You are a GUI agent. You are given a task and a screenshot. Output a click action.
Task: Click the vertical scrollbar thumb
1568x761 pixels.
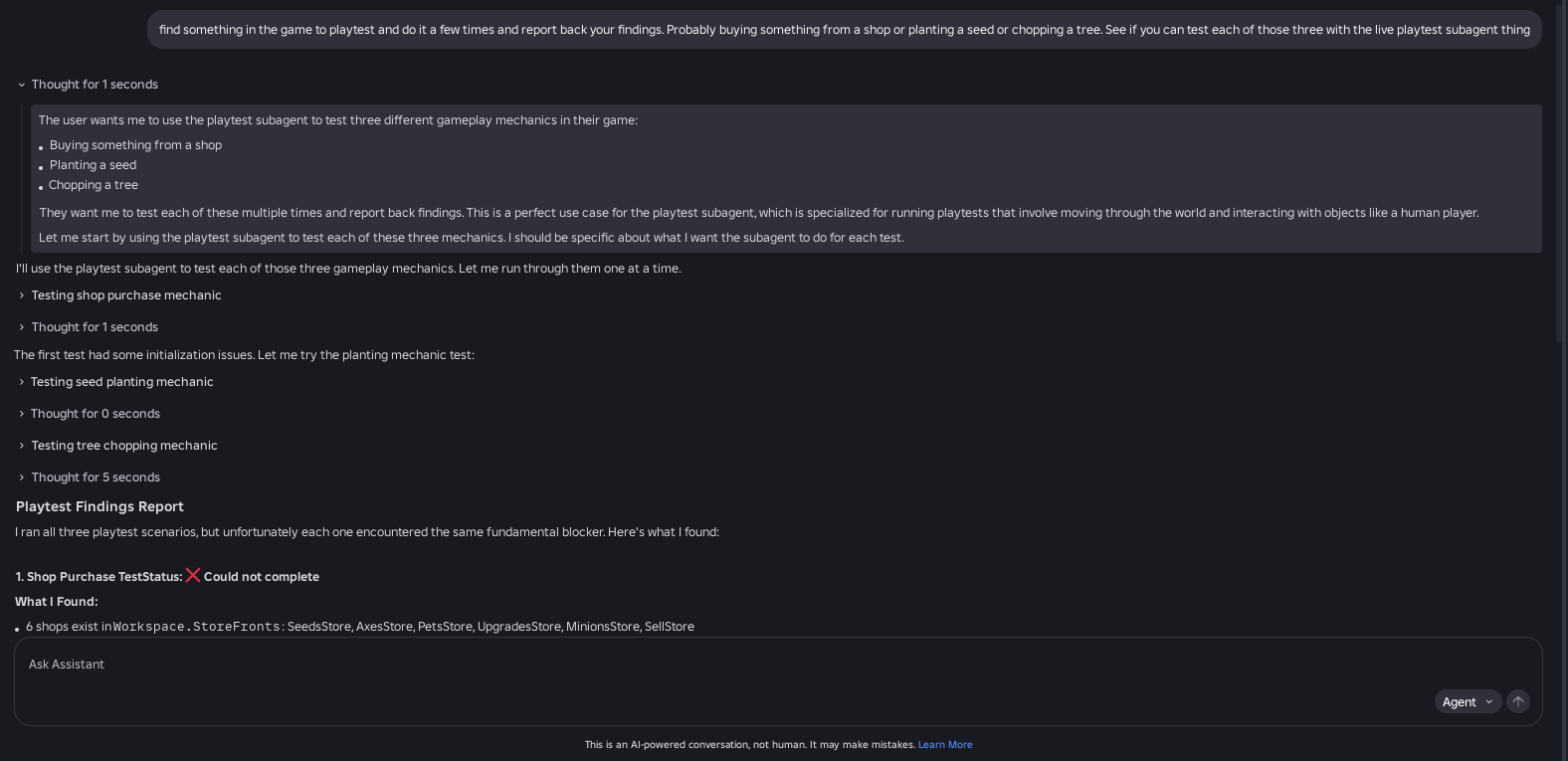[x=1561, y=174]
